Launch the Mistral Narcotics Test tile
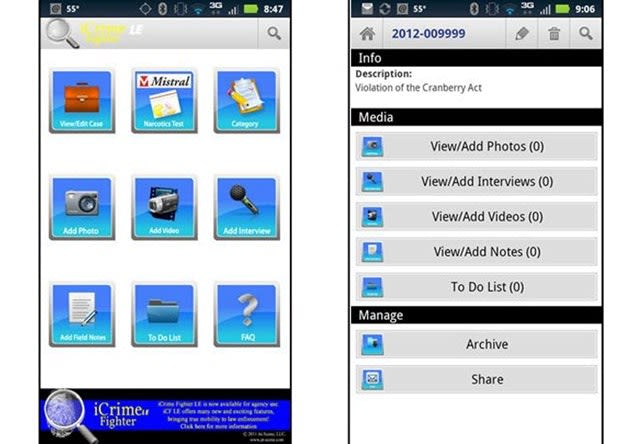Image resolution: width=640 pixels, height=444 pixels. (x=165, y=100)
